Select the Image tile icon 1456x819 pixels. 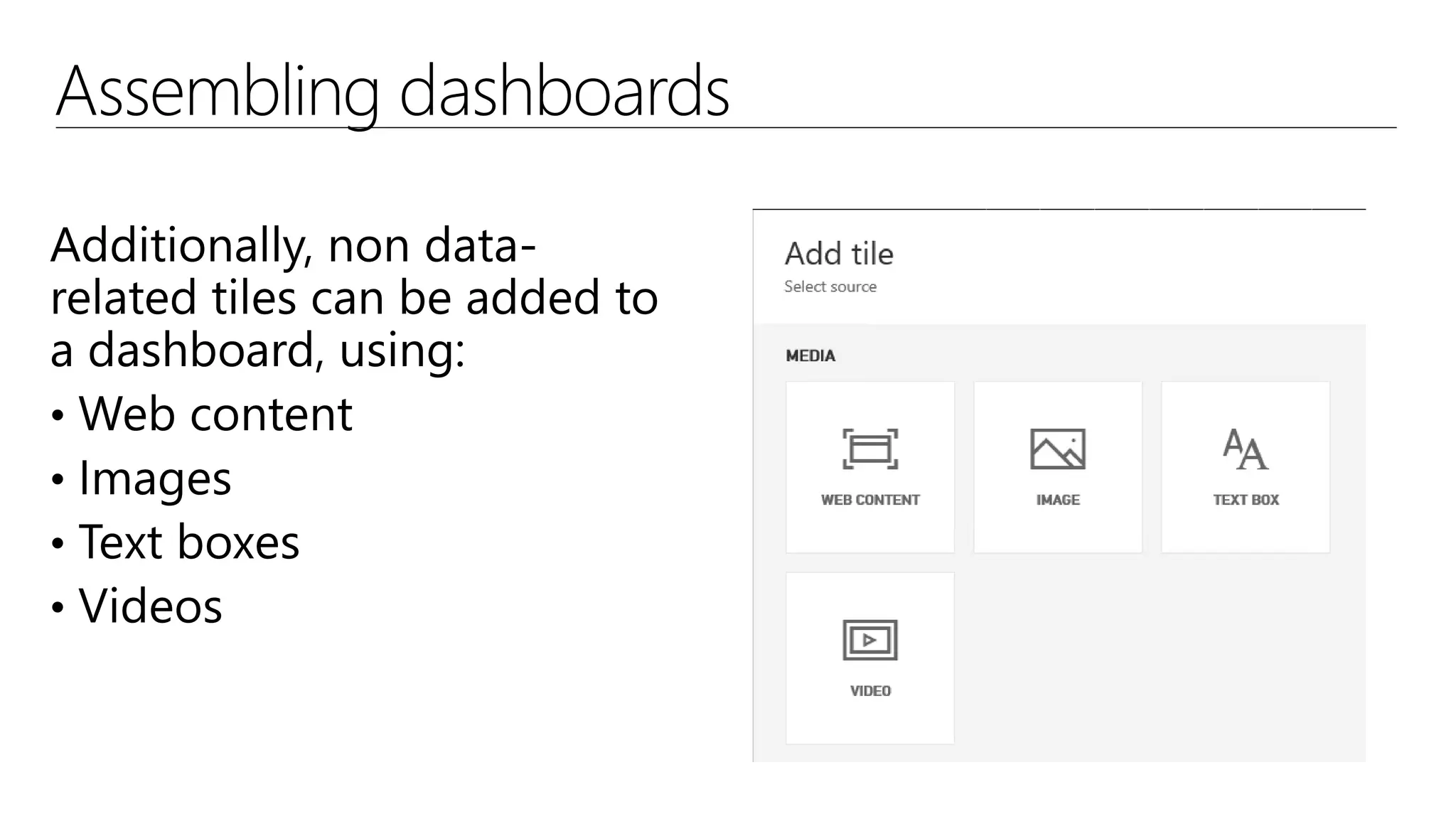(x=1058, y=449)
